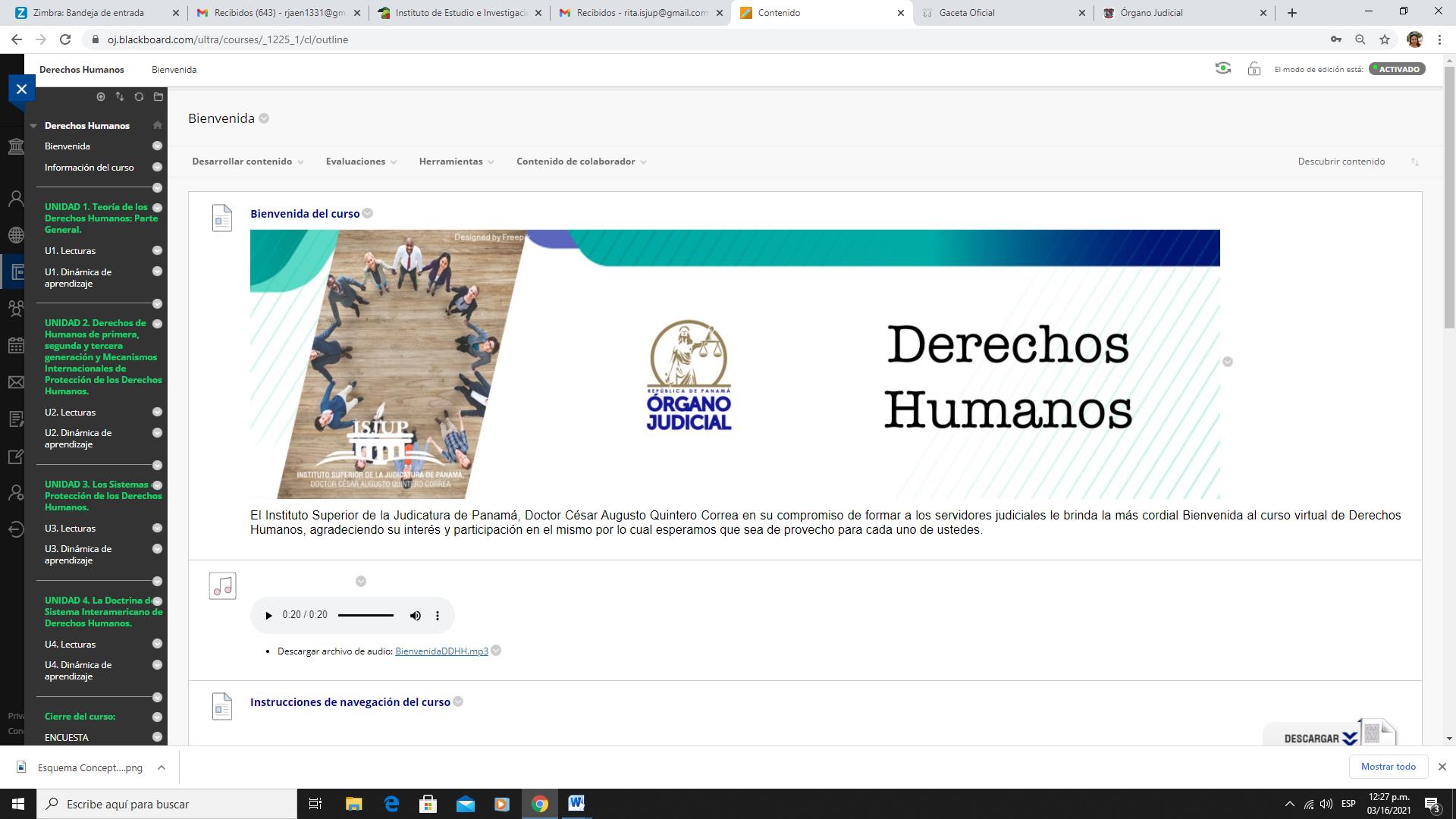Switch to the Gaceta Oficial browser tab
Viewport: 1456px width, 819px height.
click(1003, 13)
